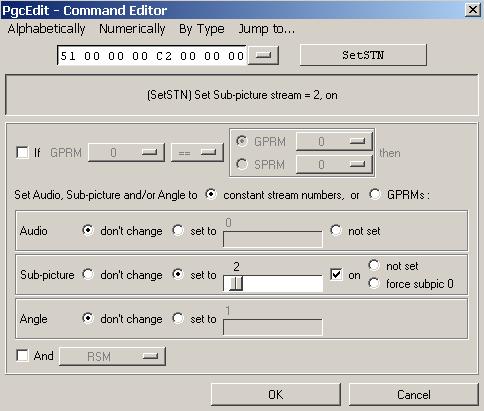Open the Alphabetically menu
Viewport: 484px width, 411px height.
[46, 29]
